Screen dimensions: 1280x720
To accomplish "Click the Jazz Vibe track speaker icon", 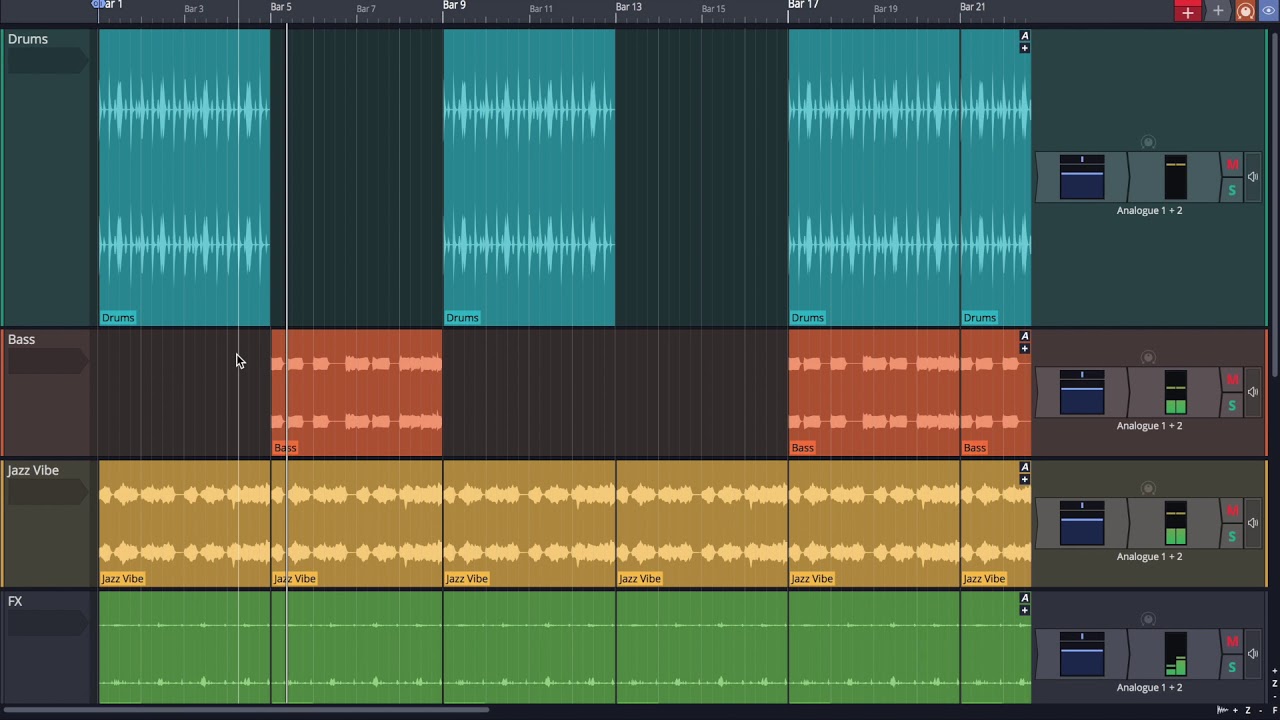I will [x=1252, y=523].
